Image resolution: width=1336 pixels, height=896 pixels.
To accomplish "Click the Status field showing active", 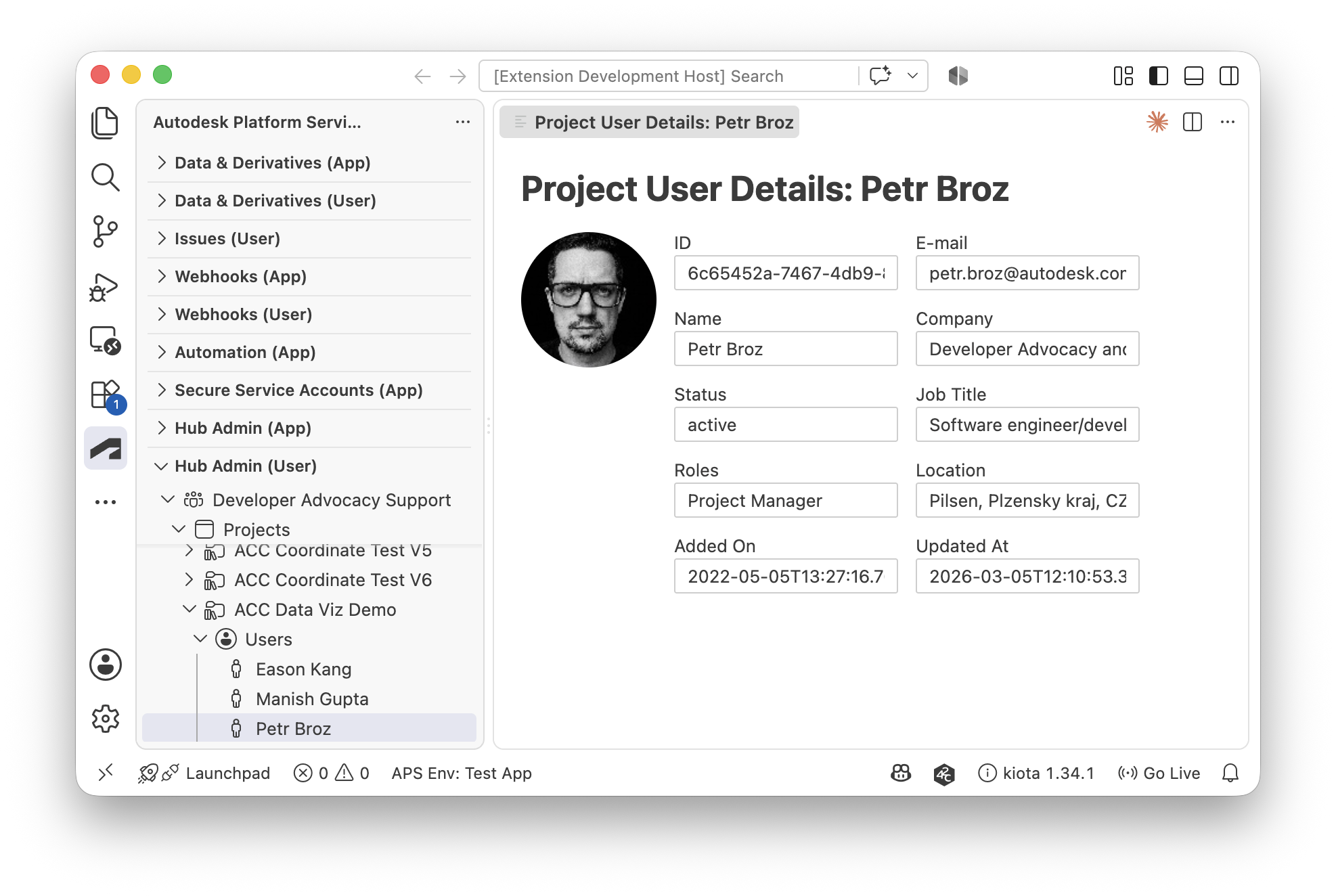I will pyautogui.click(x=786, y=424).
